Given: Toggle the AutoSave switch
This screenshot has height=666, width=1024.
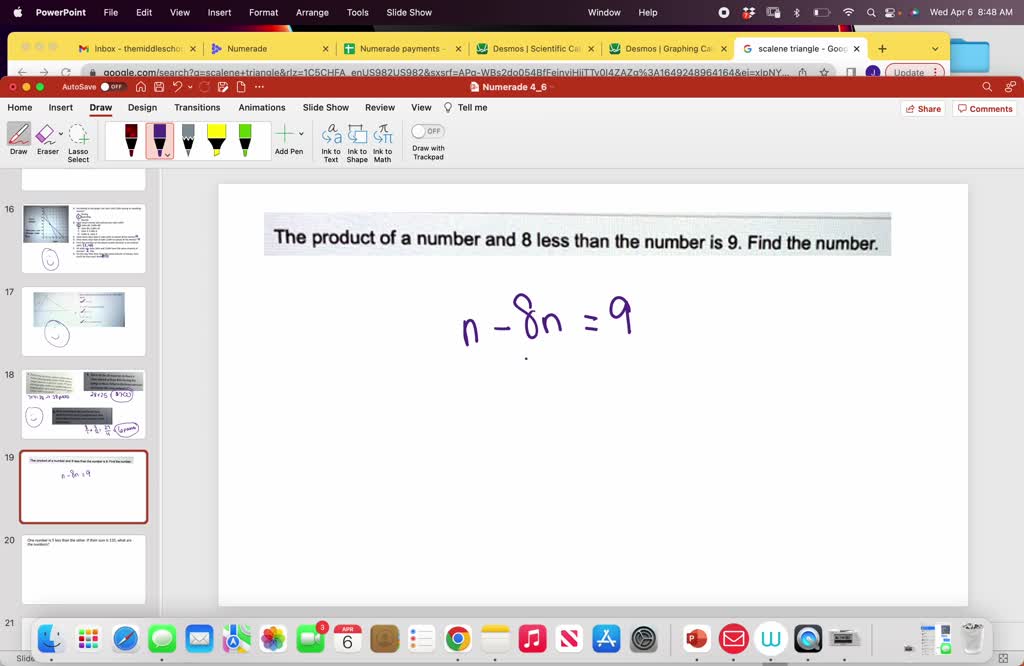Looking at the screenshot, I should click(112, 87).
